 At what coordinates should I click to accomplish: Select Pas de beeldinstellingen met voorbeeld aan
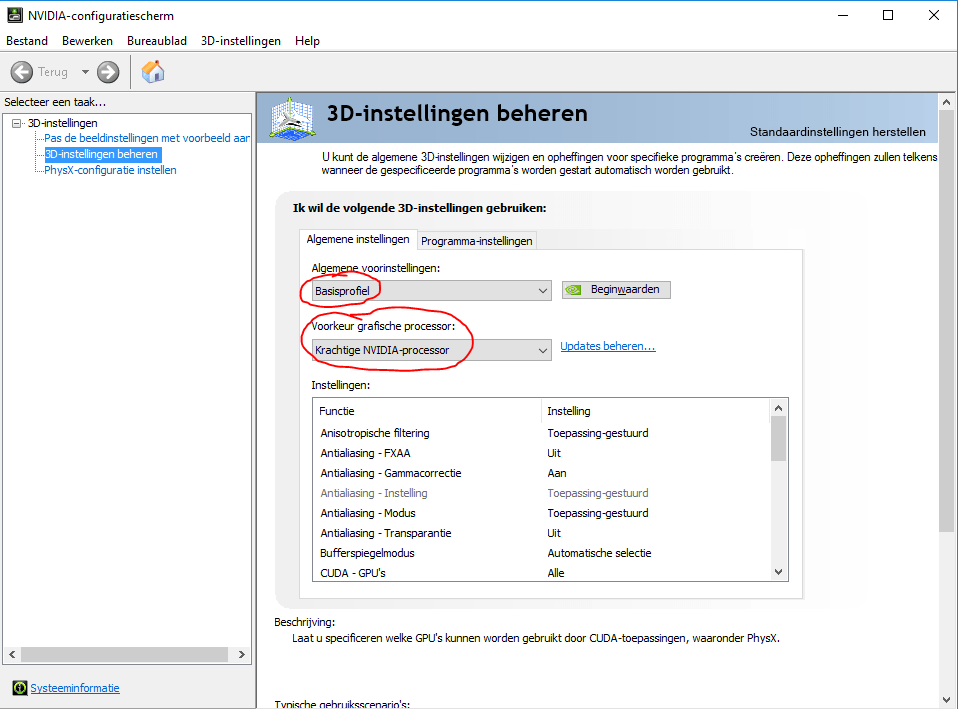click(147, 138)
